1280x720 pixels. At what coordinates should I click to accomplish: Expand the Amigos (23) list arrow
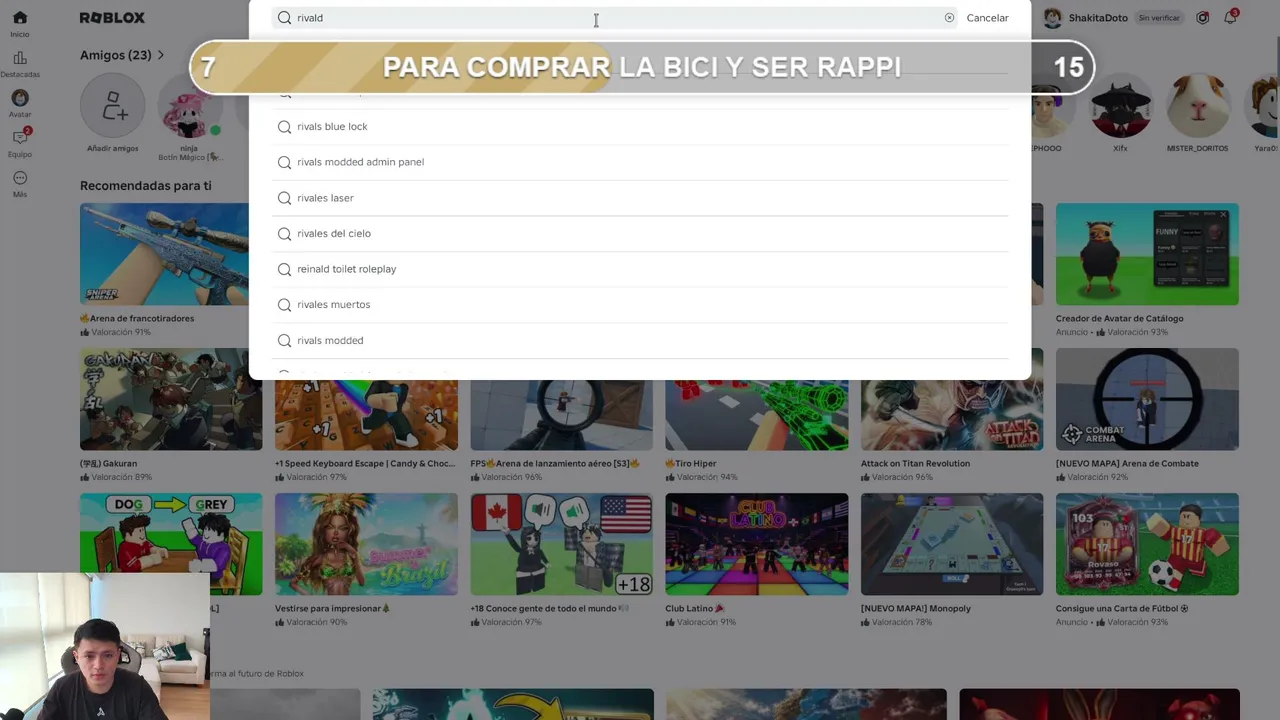point(160,55)
